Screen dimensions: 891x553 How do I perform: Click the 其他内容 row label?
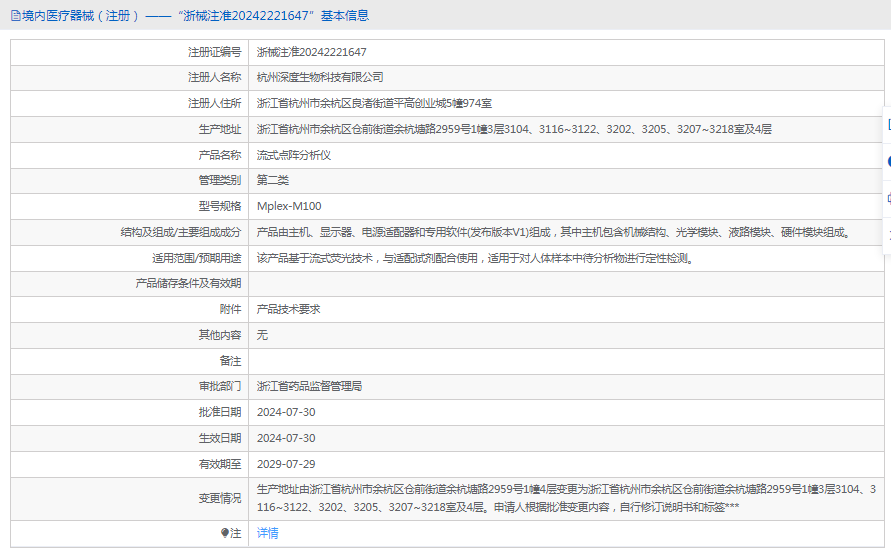219,335
